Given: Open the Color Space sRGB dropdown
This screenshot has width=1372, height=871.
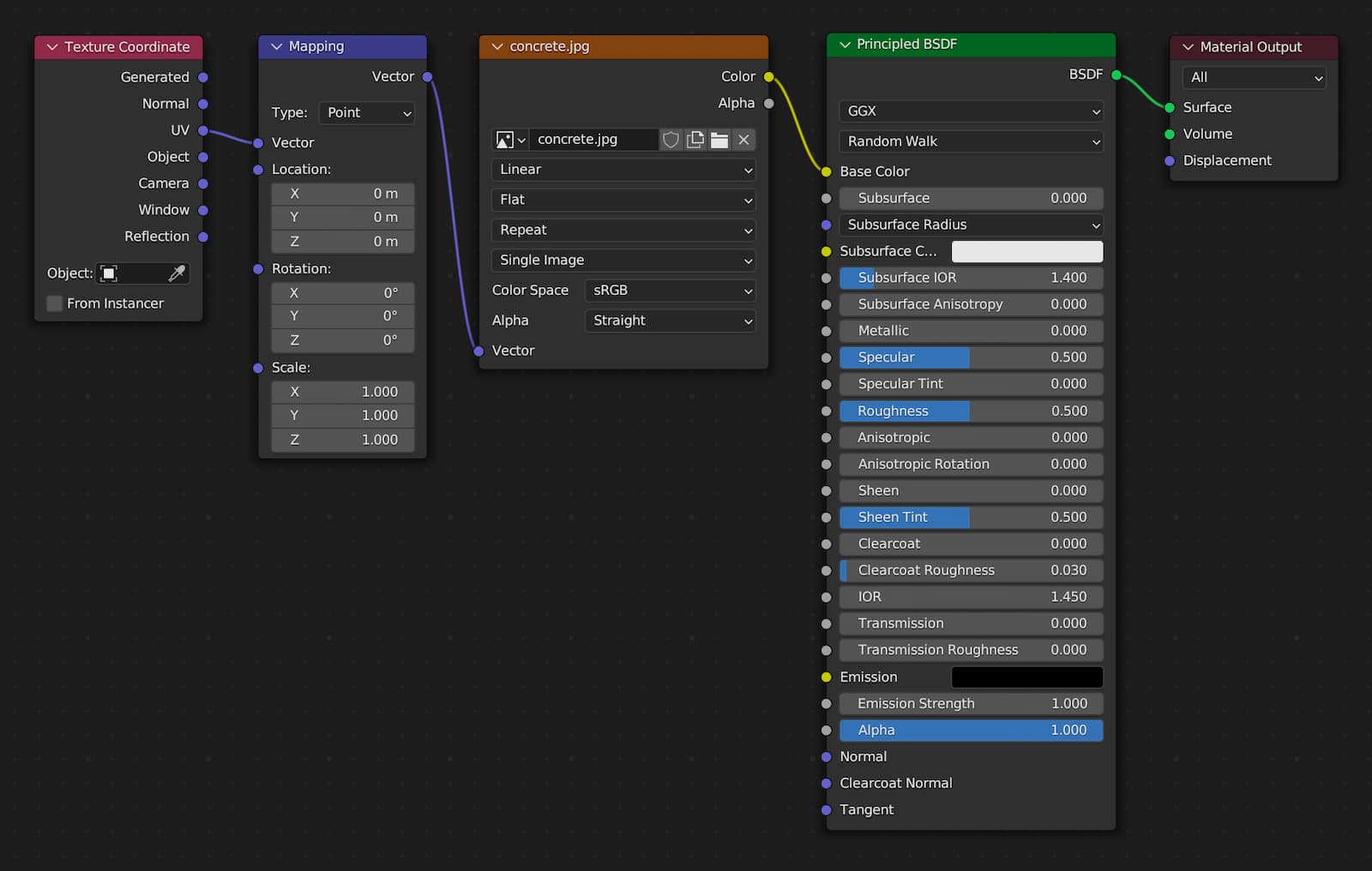Looking at the screenshot, I should 670,291.
